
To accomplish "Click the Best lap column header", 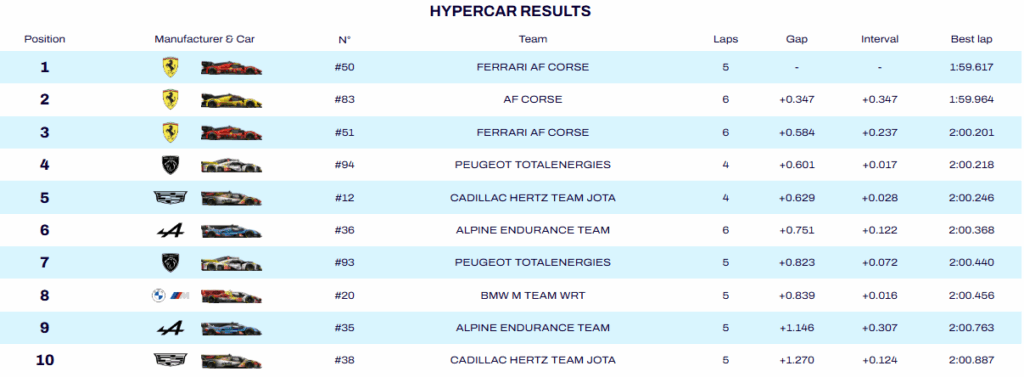I will pyautogui.click(x=972, y=39).
